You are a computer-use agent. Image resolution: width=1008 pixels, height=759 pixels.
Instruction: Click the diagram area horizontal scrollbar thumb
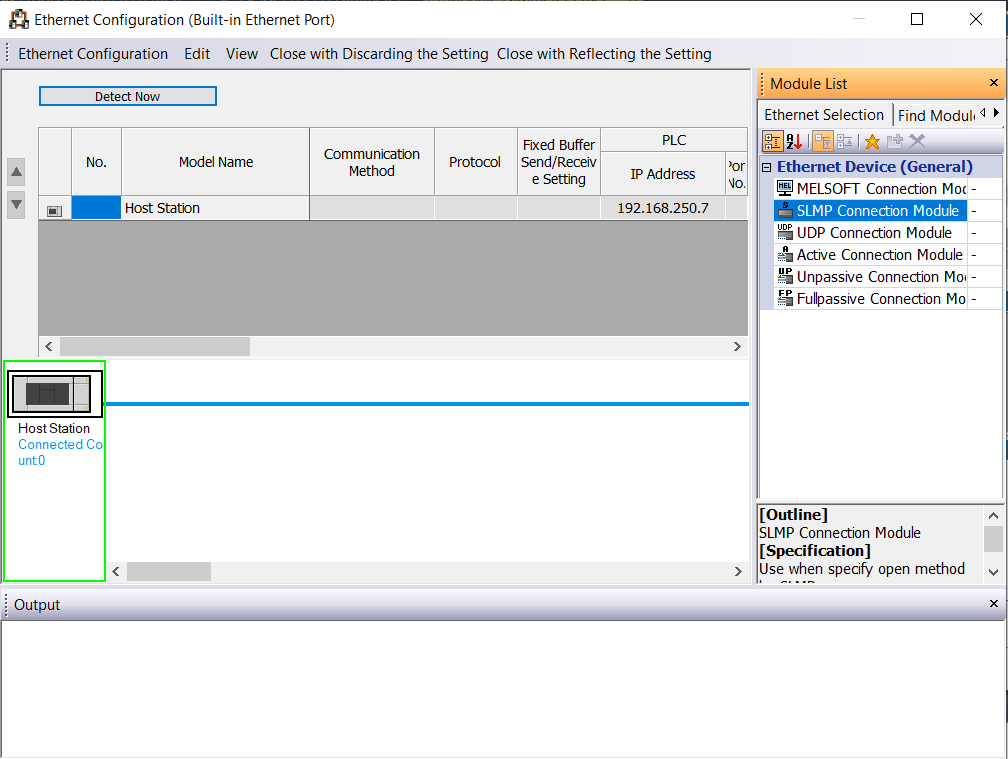[168, 571]
